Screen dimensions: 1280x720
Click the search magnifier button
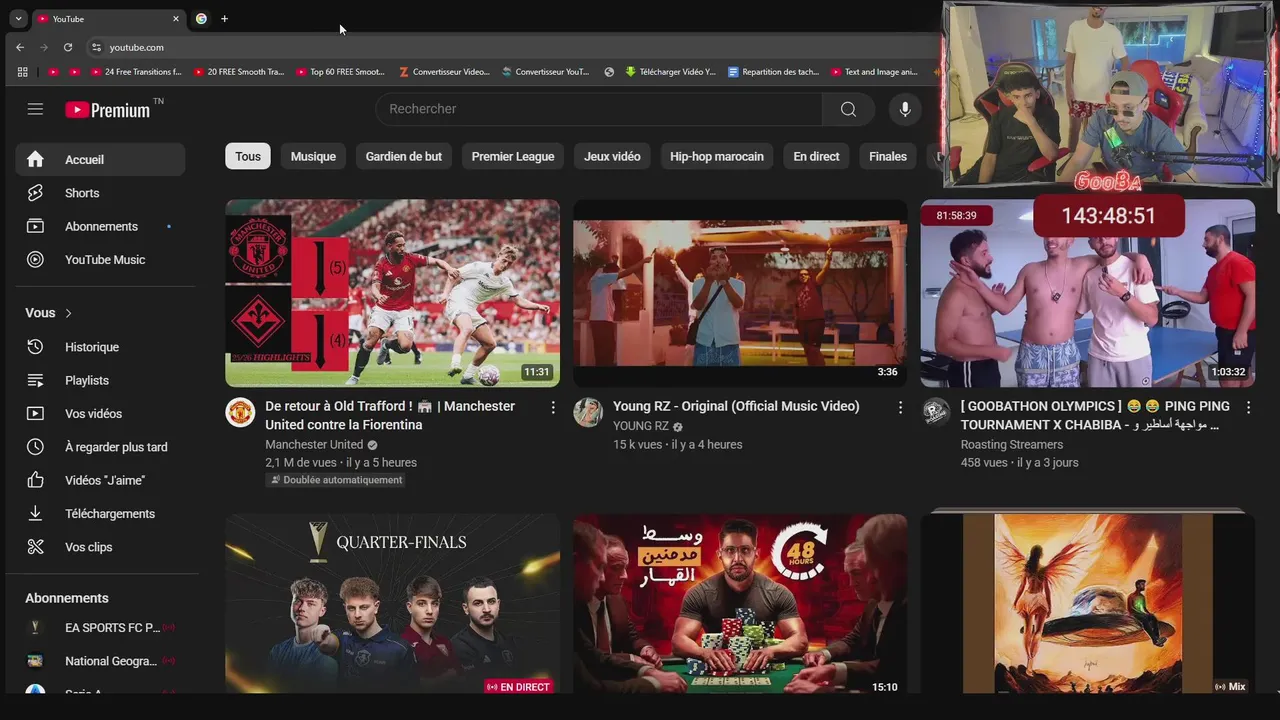point(848,109)
